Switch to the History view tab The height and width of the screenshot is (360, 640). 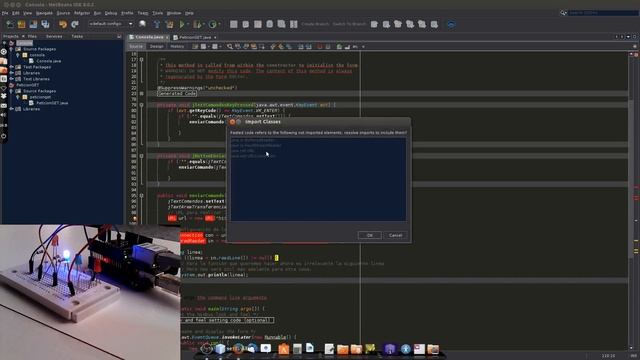point(177,47)
